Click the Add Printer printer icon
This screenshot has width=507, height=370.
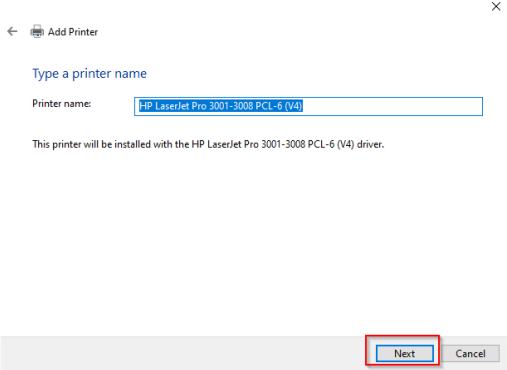(37, 32)
